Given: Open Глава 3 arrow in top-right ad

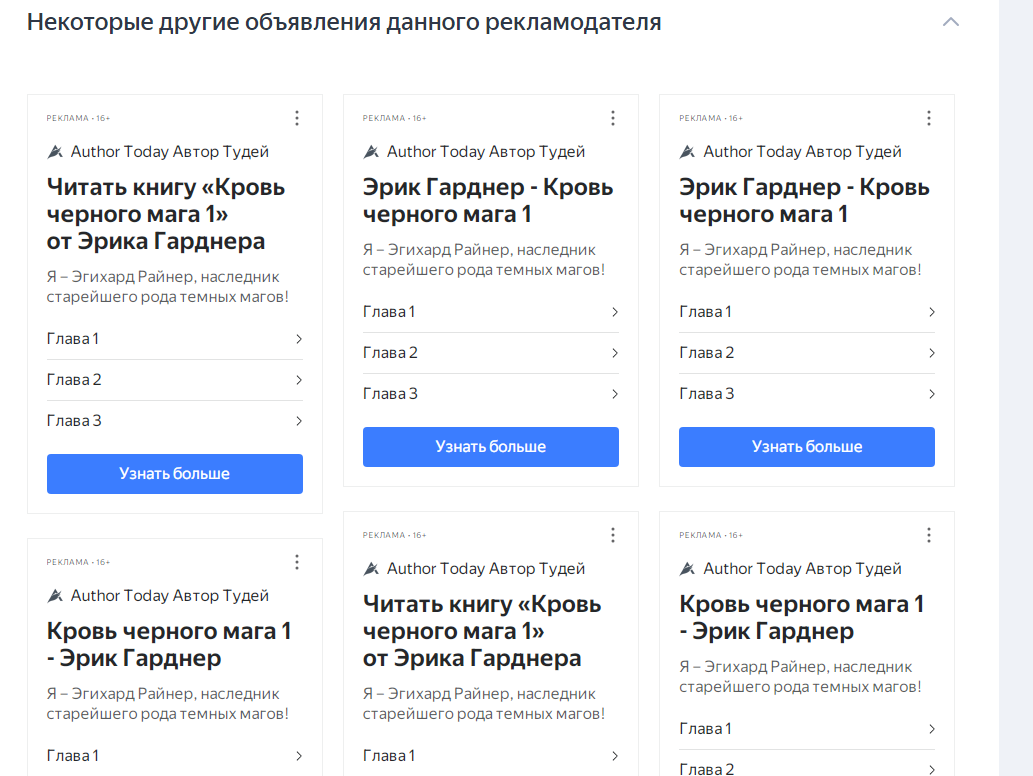Looking at the screenshot, I should 931,394.
